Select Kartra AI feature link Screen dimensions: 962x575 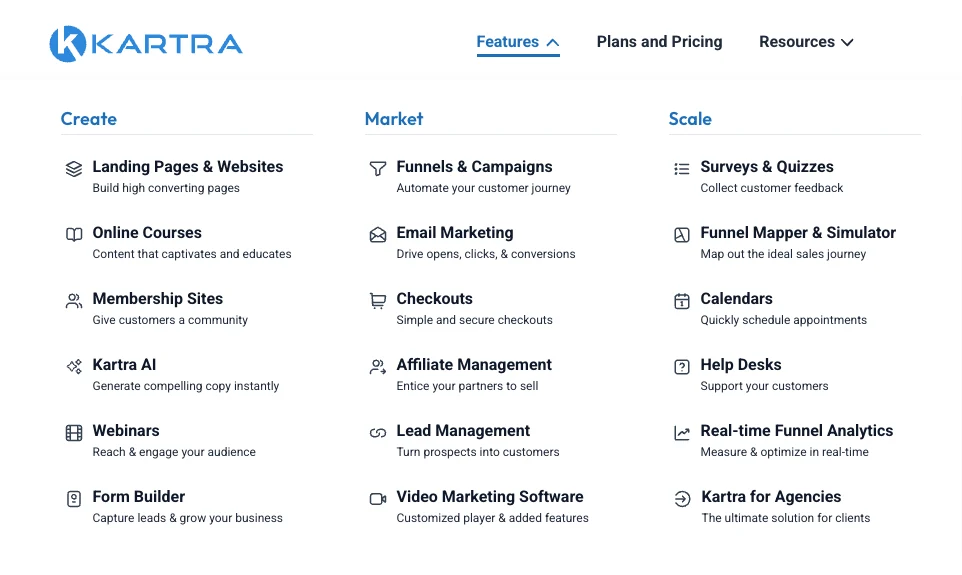[x=125, y=365]
